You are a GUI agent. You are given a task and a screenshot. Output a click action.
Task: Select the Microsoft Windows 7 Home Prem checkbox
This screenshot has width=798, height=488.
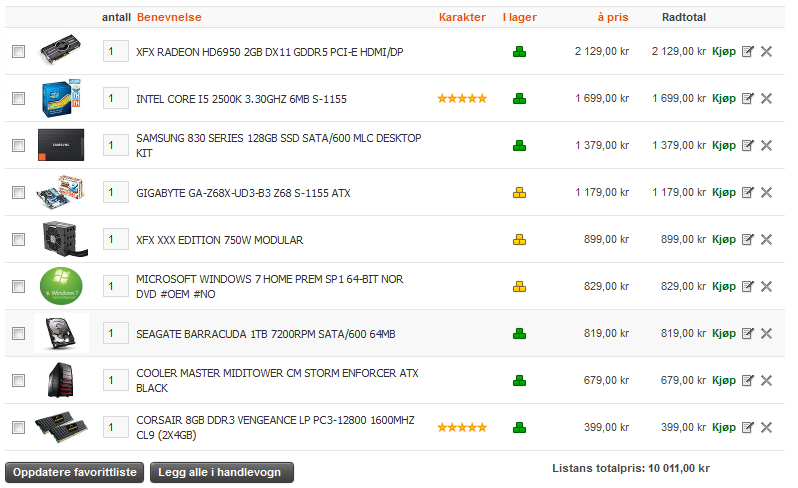coord(18,286)
